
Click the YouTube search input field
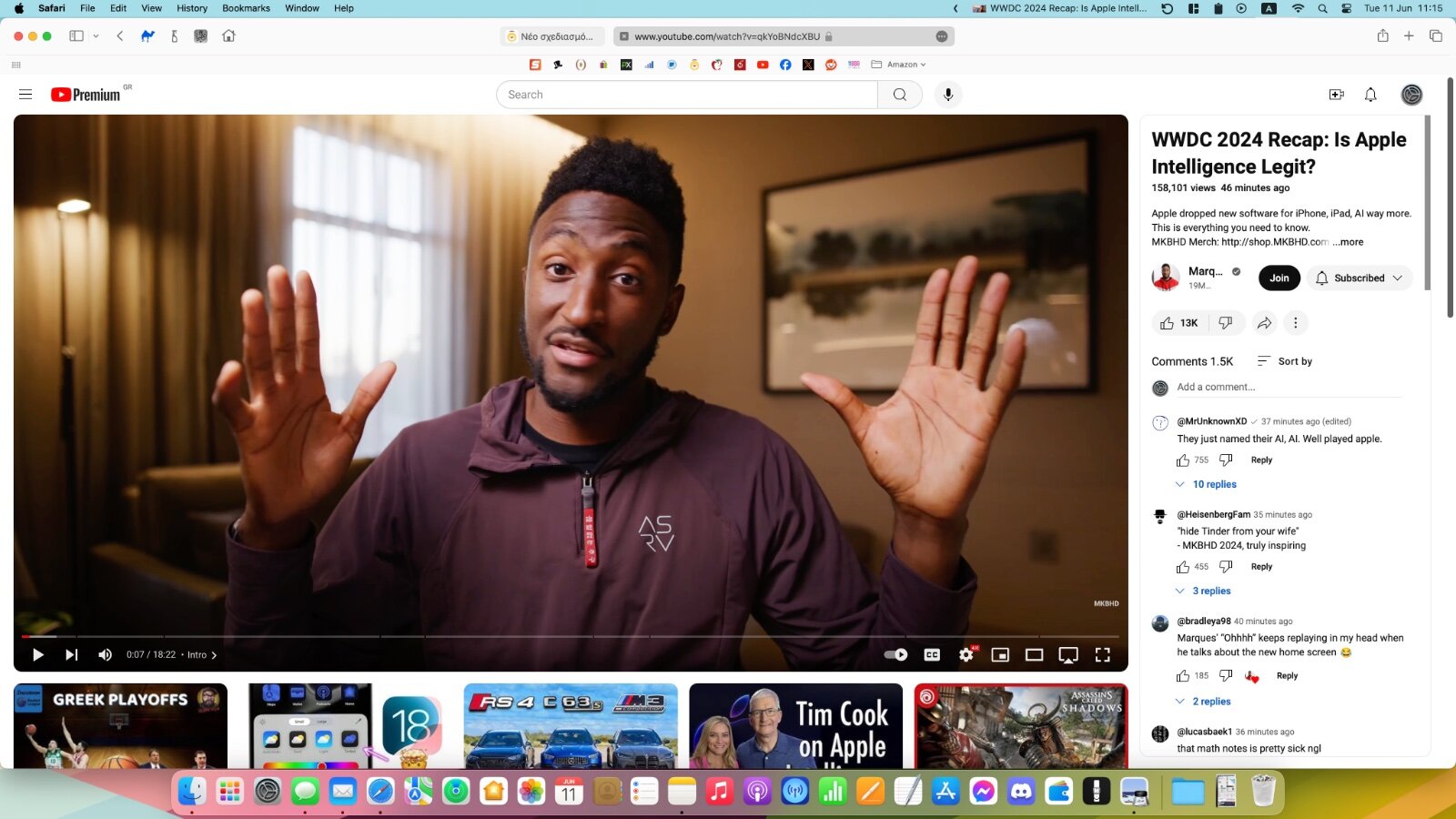coord(687,95)
